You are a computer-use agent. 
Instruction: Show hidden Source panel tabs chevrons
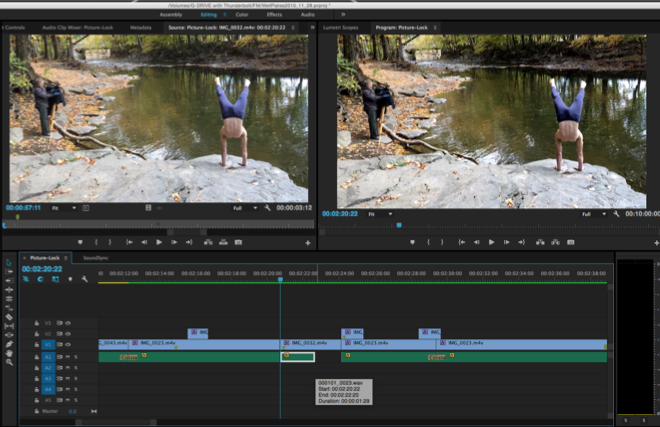312,27
